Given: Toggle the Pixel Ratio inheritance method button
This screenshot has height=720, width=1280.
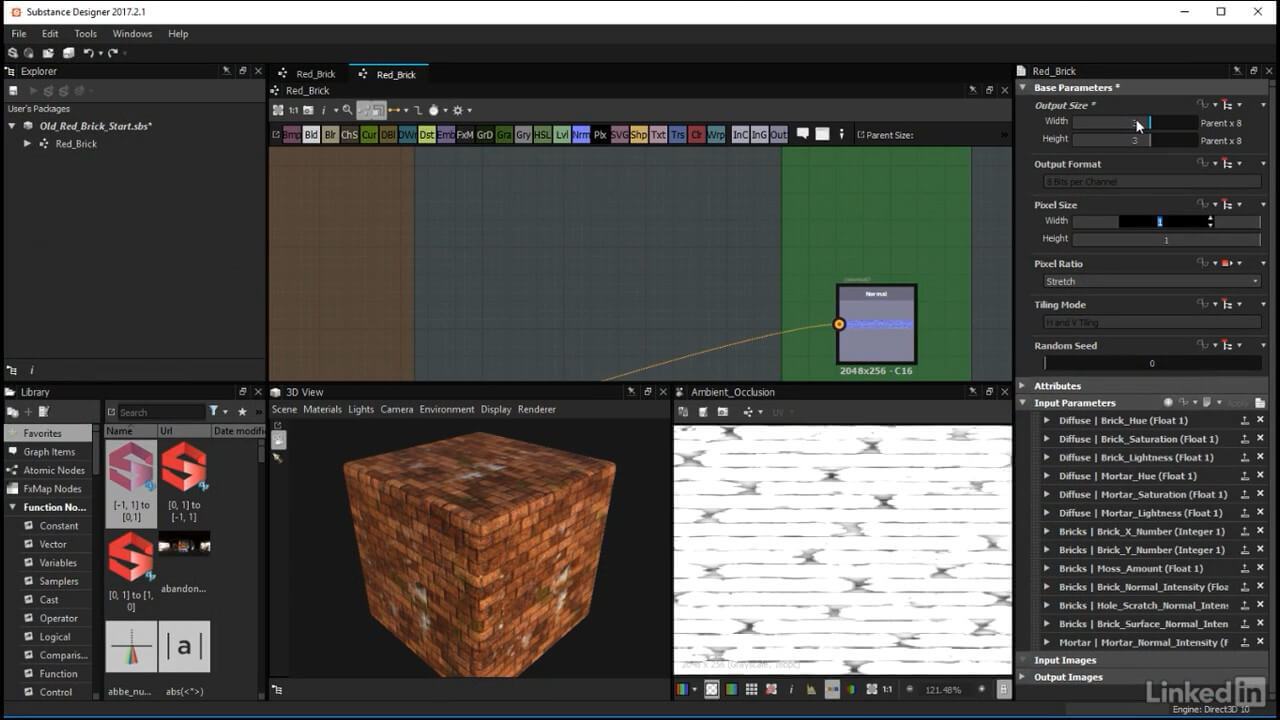Looking at the screenshot, I should click(x=1227, y=263).
